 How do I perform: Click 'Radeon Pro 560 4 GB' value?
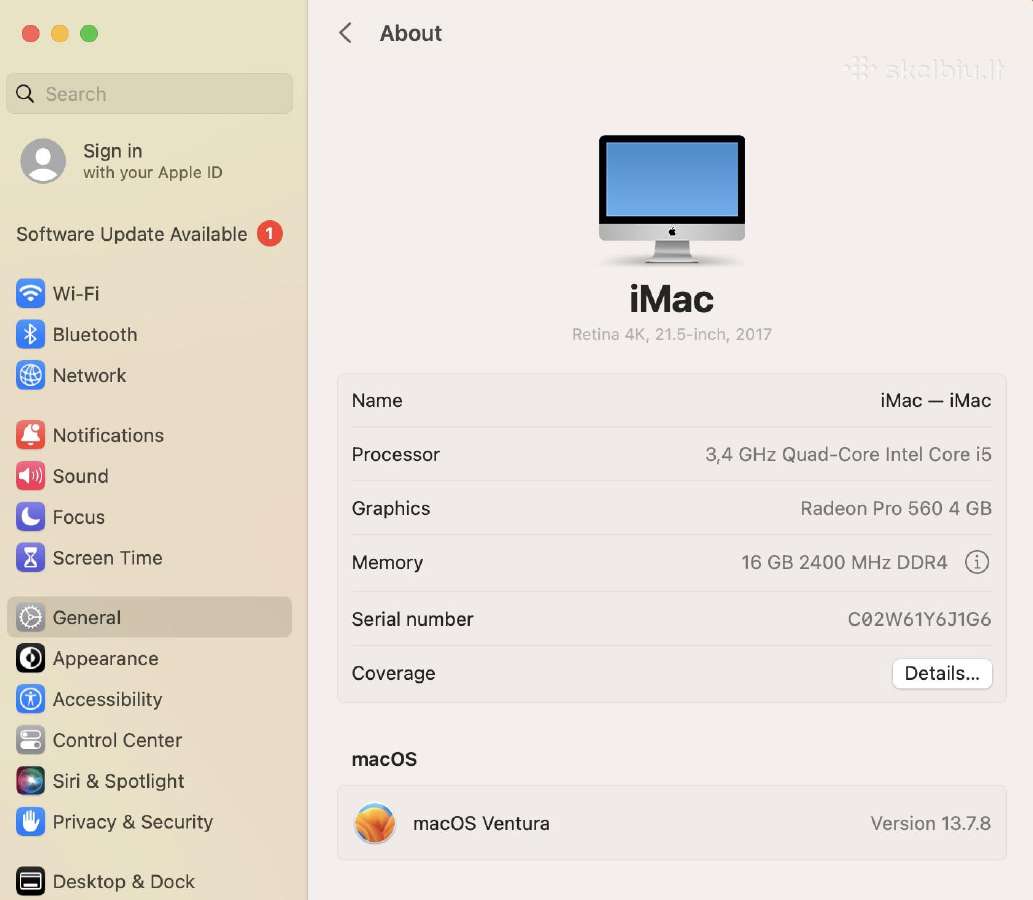(x=896, y=509)
